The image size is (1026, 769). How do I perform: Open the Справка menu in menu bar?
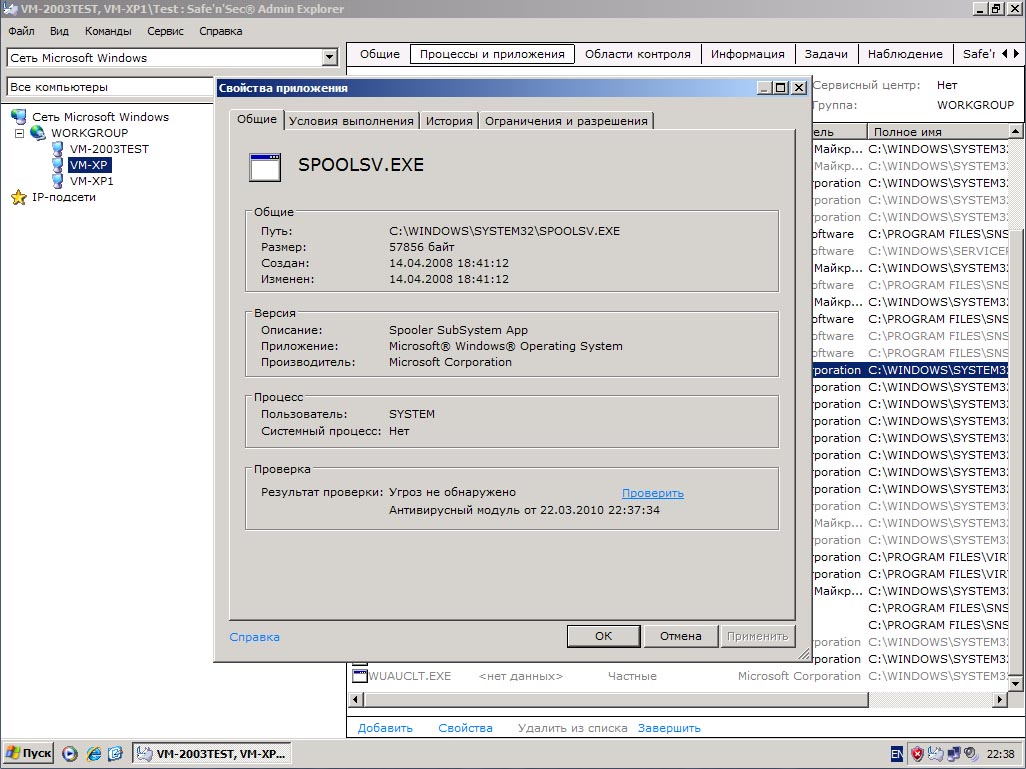(x=221, y=31)
